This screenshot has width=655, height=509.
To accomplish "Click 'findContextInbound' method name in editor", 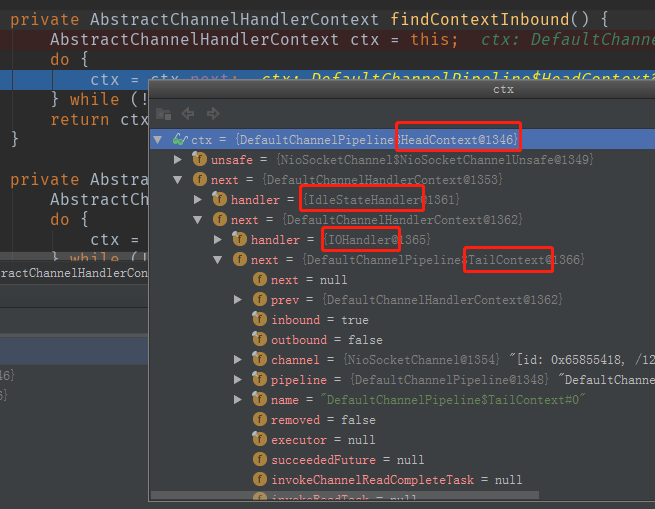I will pyautogui.click(x=480, y=19).
